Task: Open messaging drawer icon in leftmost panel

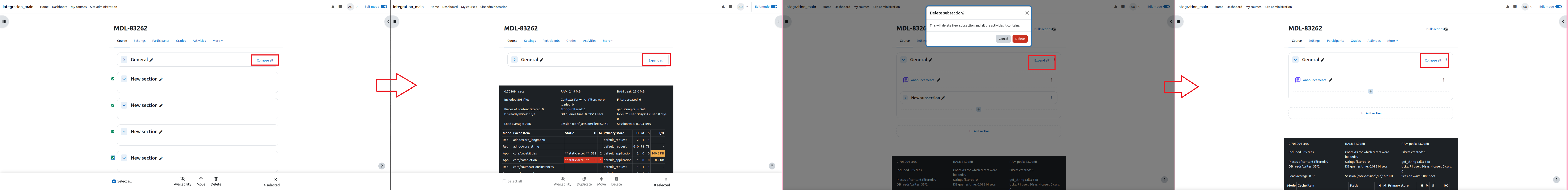Action: [x=340, y=7]
